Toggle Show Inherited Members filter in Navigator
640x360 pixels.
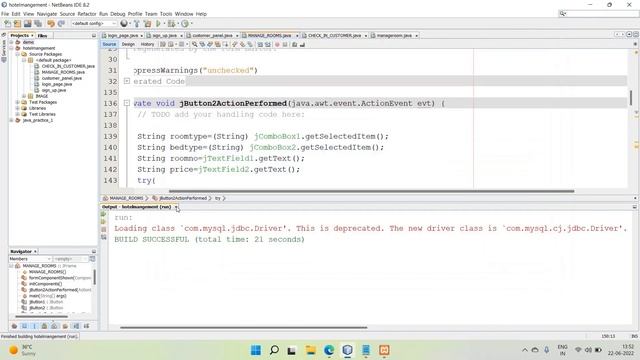click(x=14, y=326)
